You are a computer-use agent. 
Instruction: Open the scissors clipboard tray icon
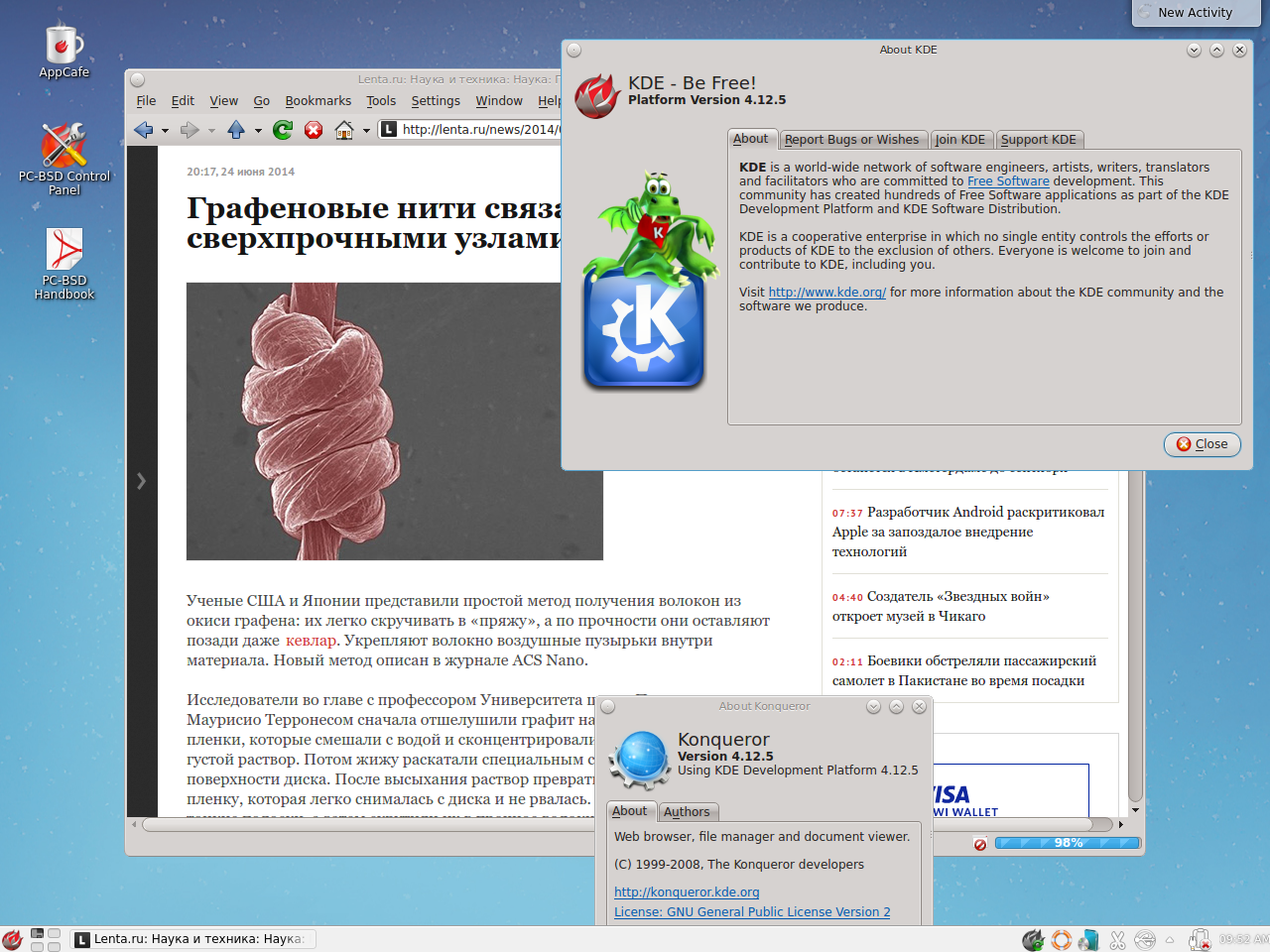click(x=1117, y=939)
